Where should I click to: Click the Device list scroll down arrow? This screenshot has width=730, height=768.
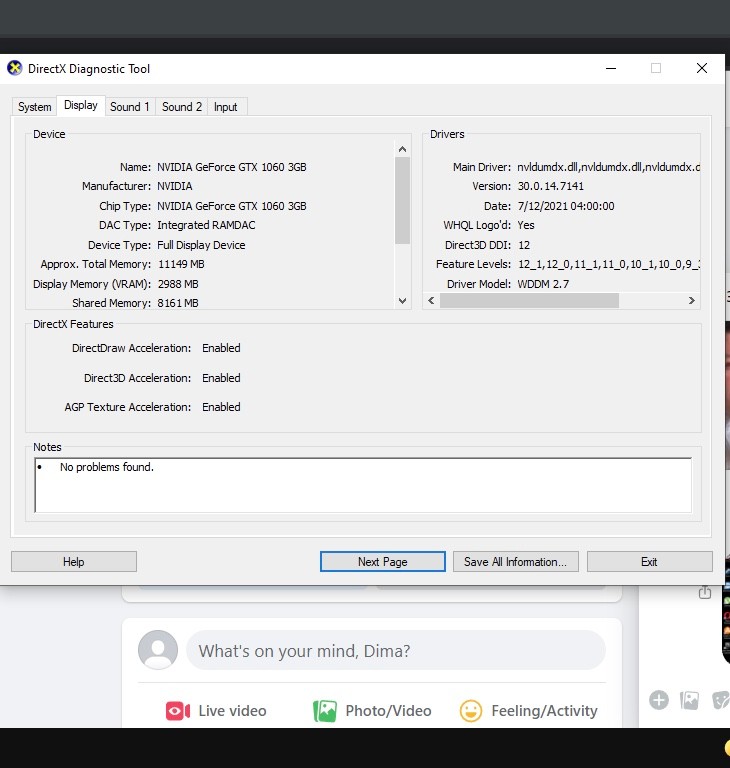[402, 301]
